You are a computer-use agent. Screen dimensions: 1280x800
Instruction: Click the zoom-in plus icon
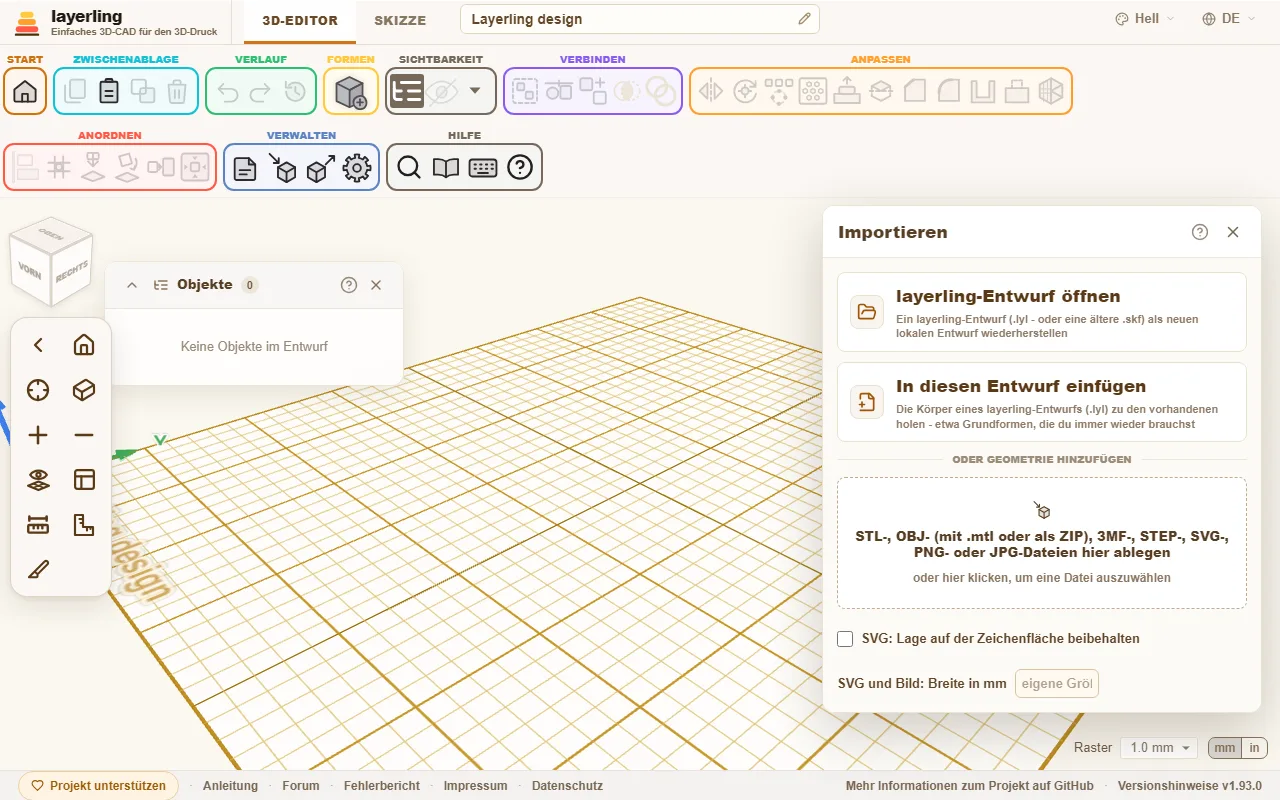(x=38, y=435)
